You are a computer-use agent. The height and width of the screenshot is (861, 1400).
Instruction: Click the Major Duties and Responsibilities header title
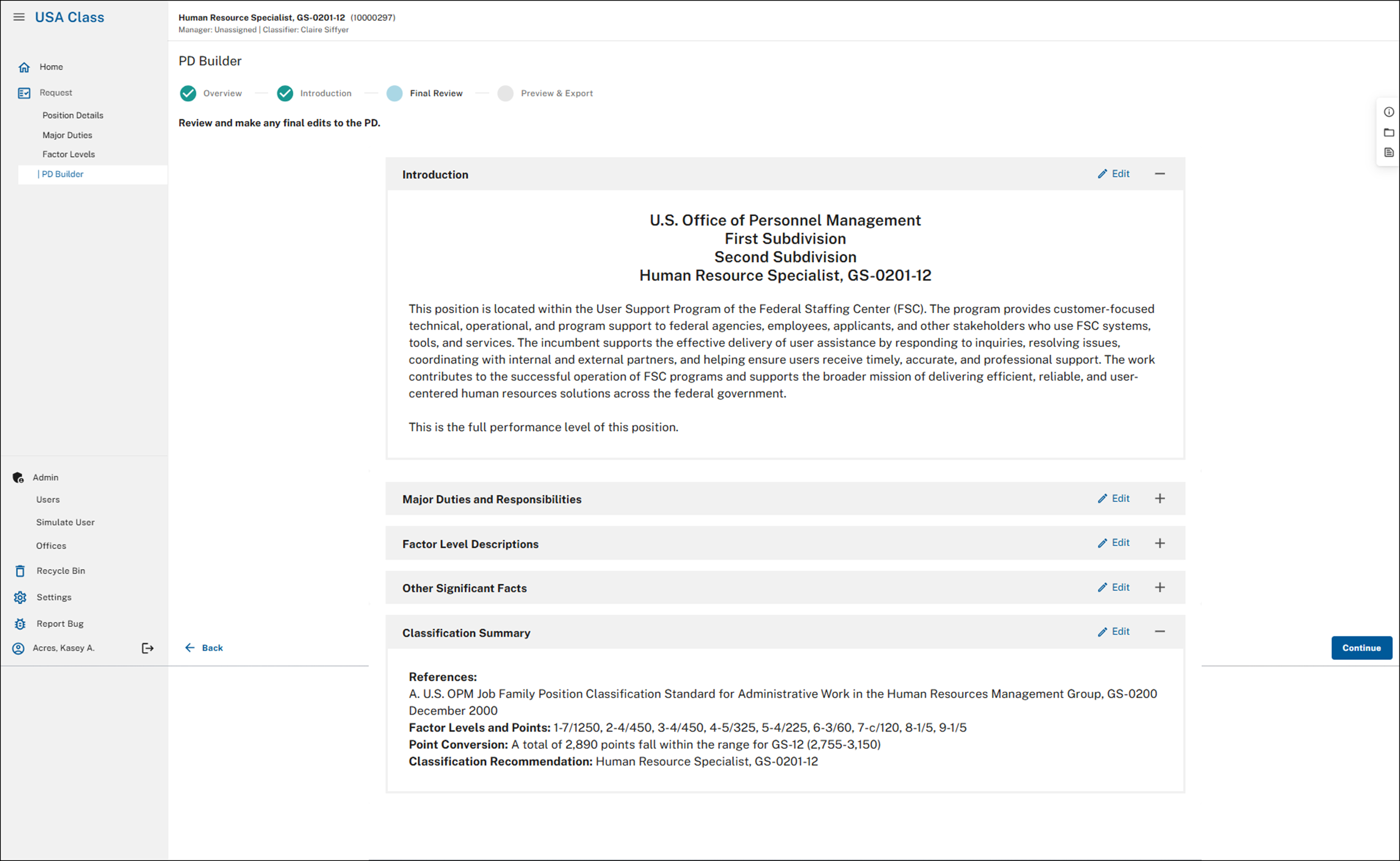[x=492, y=500]
